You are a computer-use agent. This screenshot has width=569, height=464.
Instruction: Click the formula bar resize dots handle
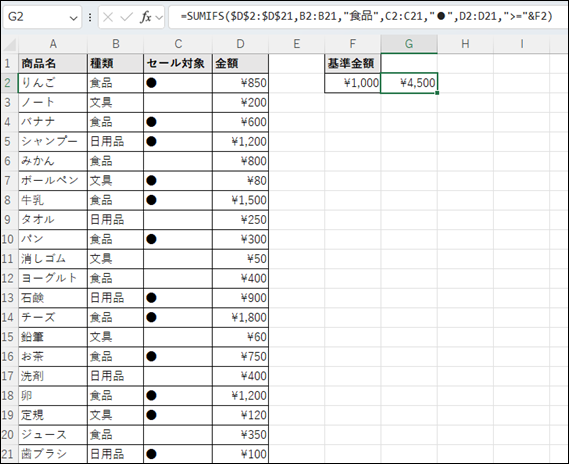[90, 17]
